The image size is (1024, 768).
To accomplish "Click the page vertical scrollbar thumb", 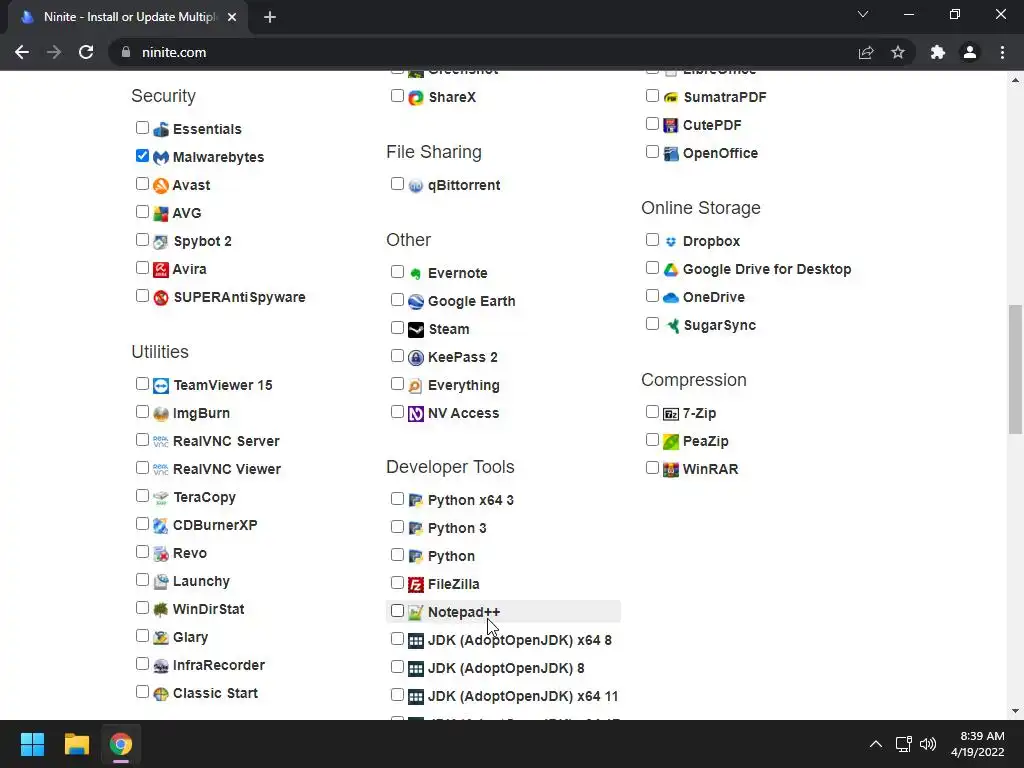I will coord(1015,369).
